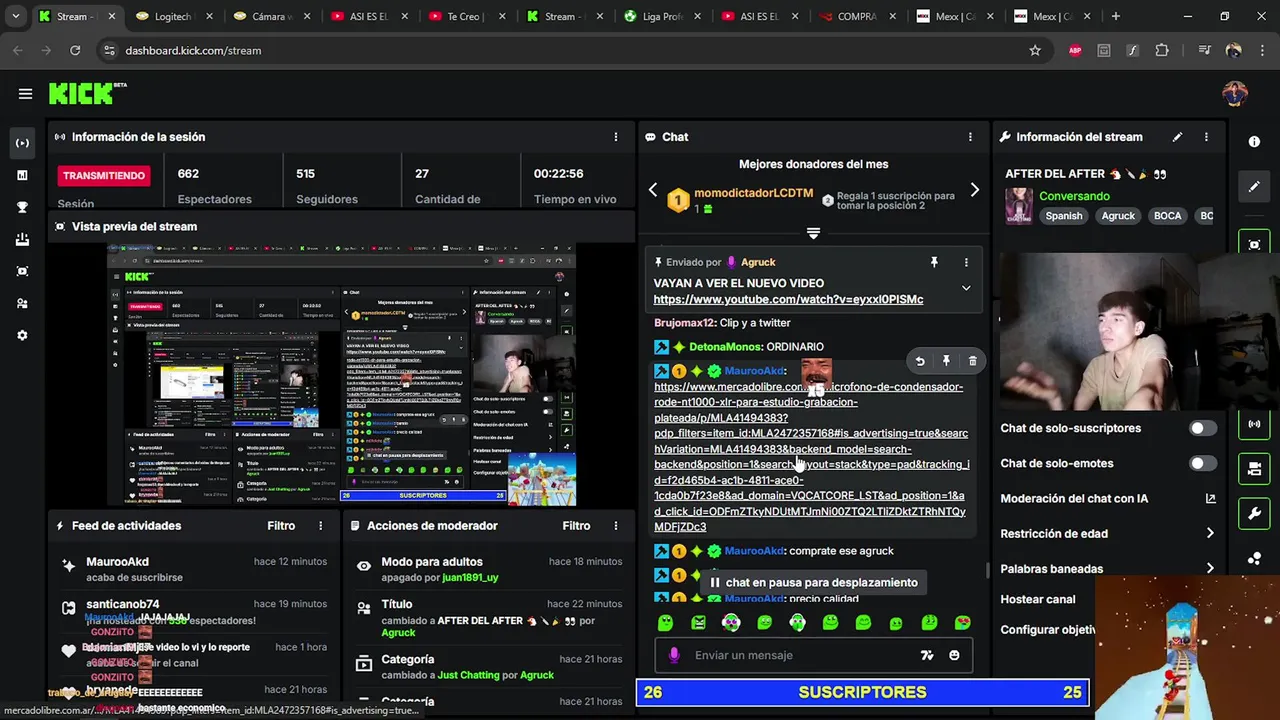
Task: Switch to the Cámara browser tab
Action: (x=273, y=16)
